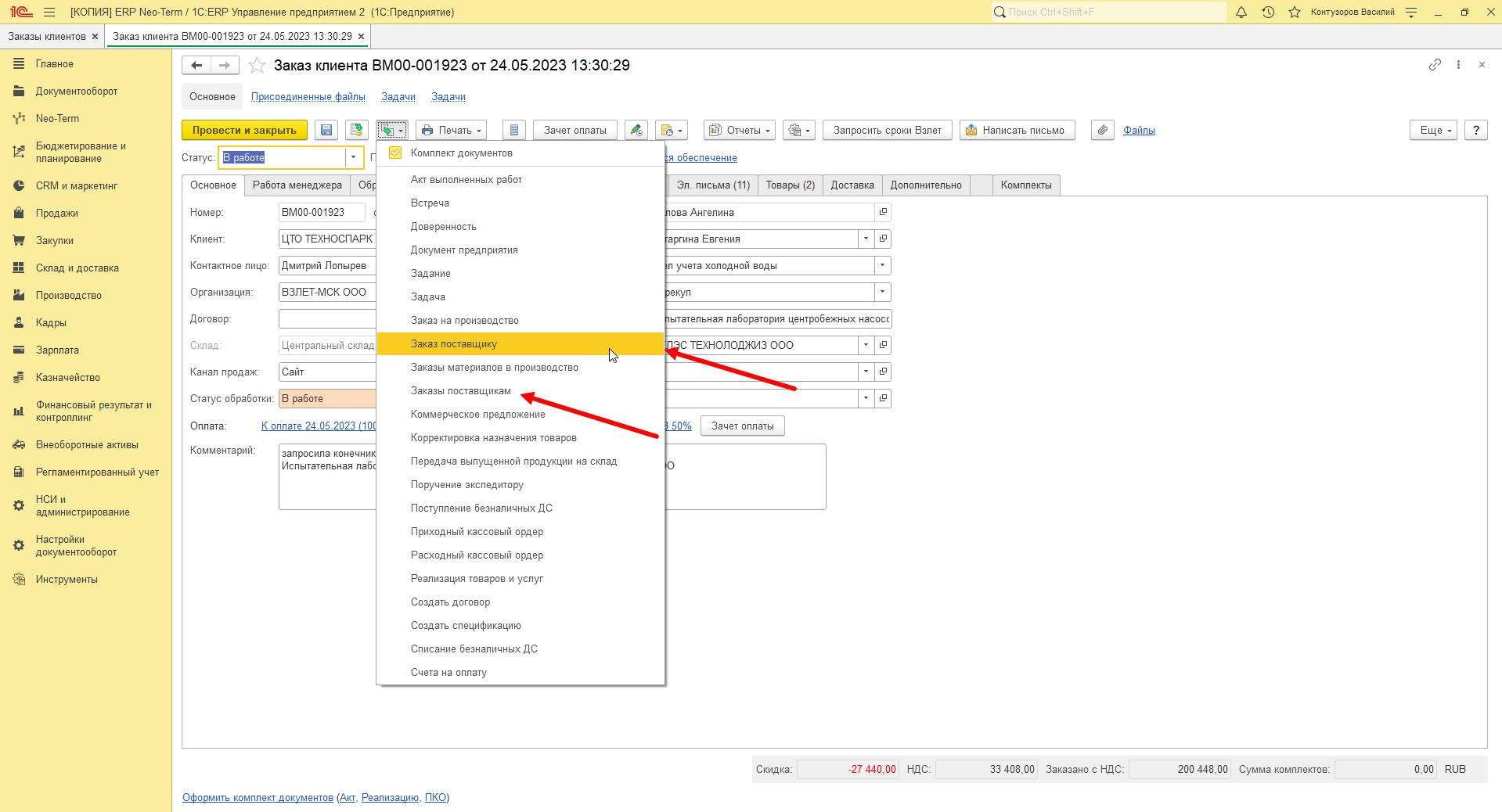The width and height of the screenshot is (1502, 812).
Task: Click Запросить сроки Взлет button
Action: pyautogui.click(x=887, y=130)
